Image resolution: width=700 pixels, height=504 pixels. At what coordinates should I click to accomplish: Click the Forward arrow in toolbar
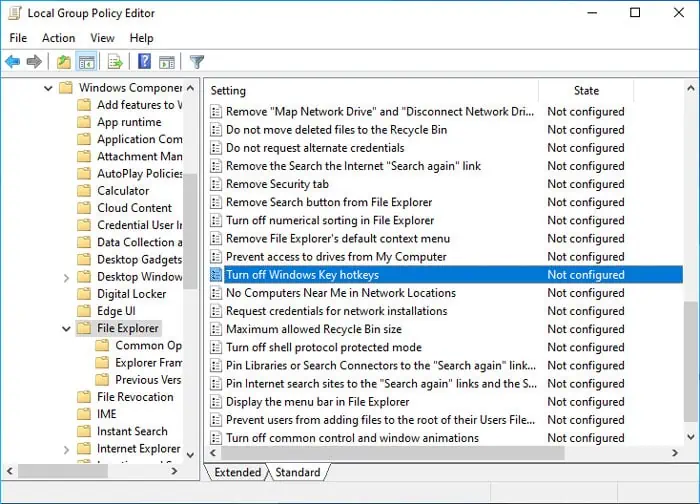[x=34, y=62]
